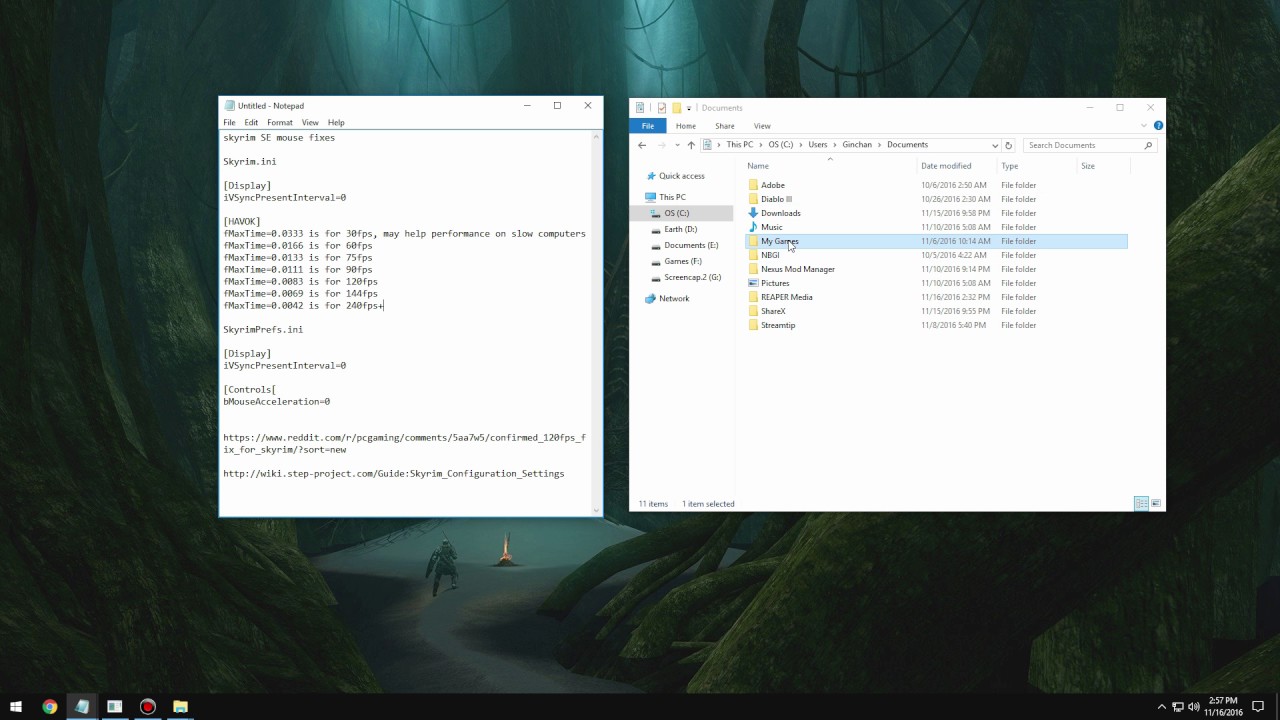Click Users in address breadcrumb
Screen dimensions: 1280x720
[818, 145]
